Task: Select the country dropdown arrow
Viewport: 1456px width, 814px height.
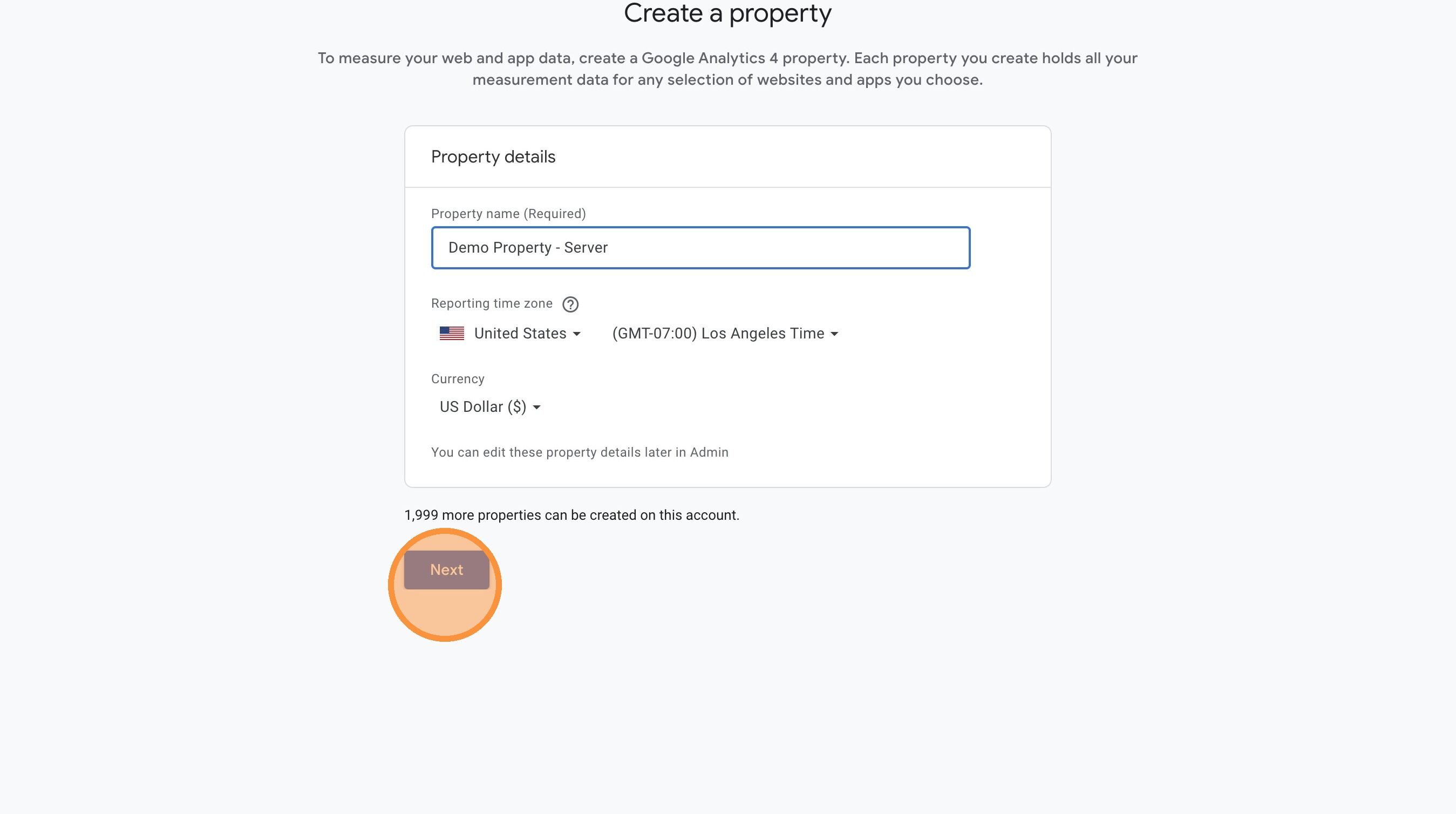Action: click(577, 334)
